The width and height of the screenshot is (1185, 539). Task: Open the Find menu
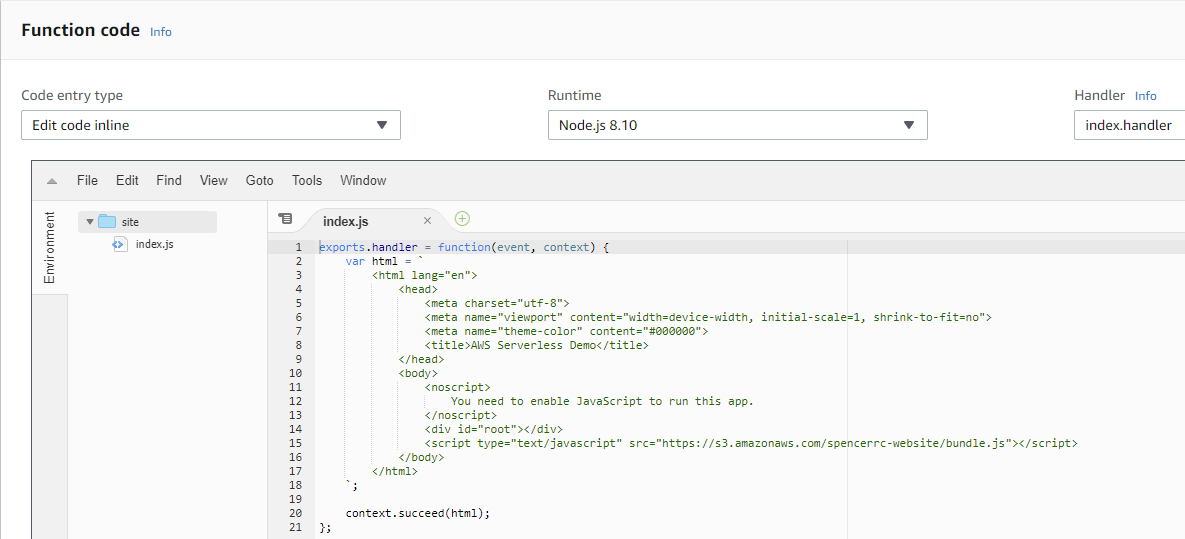coord(169,181)
